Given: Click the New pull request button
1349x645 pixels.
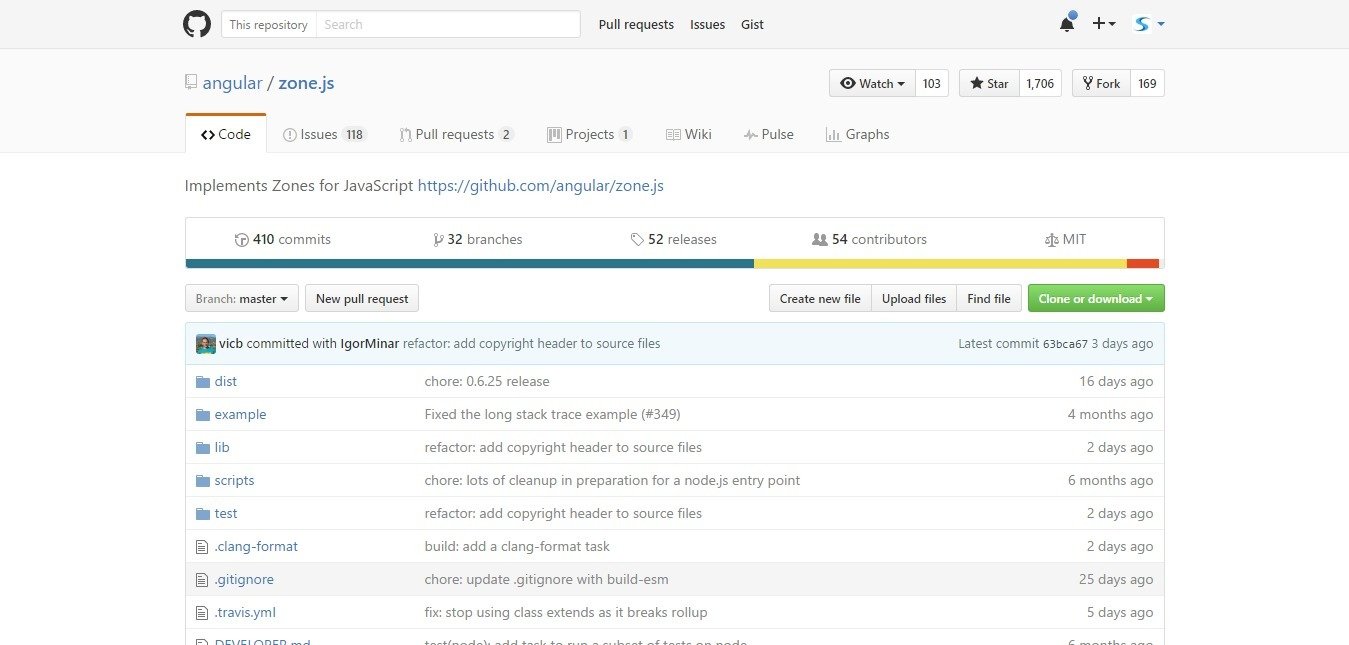Looking at the screenshot, I should coord(362,298).
